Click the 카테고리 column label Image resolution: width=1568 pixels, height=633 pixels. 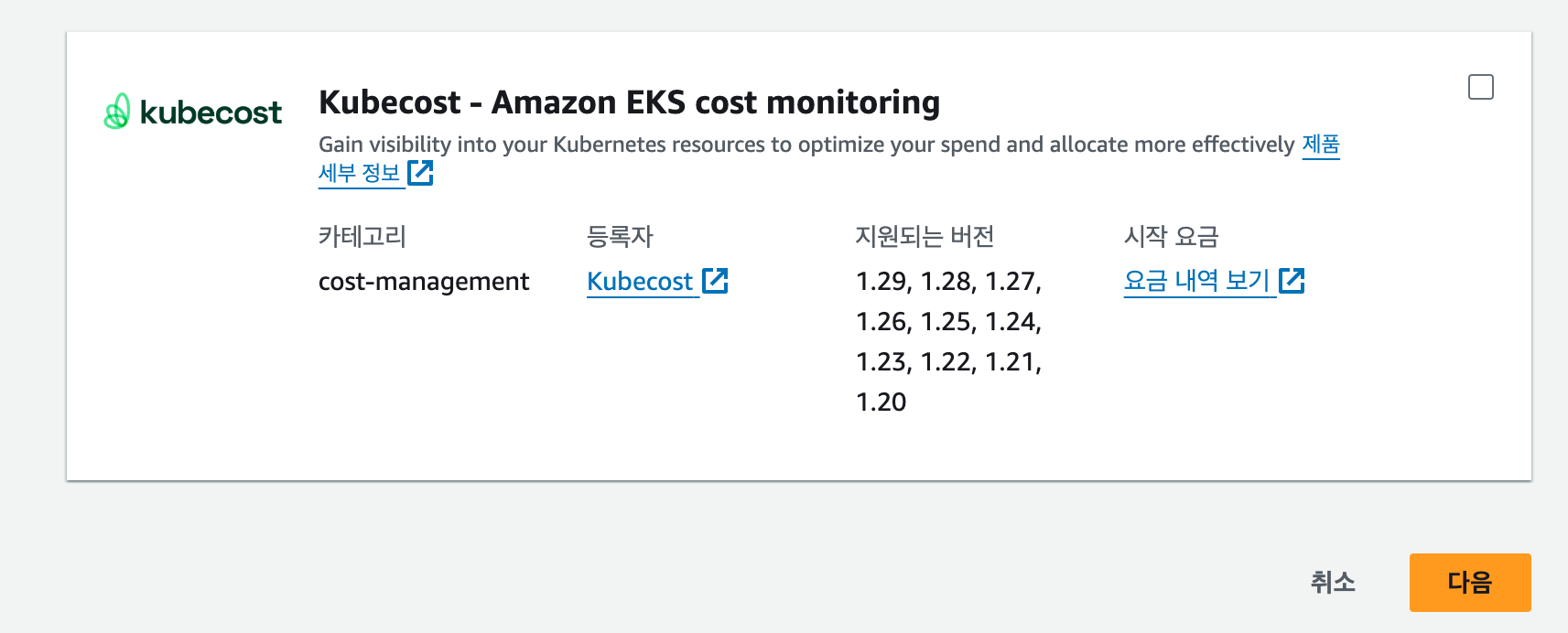tap(362, 237)
